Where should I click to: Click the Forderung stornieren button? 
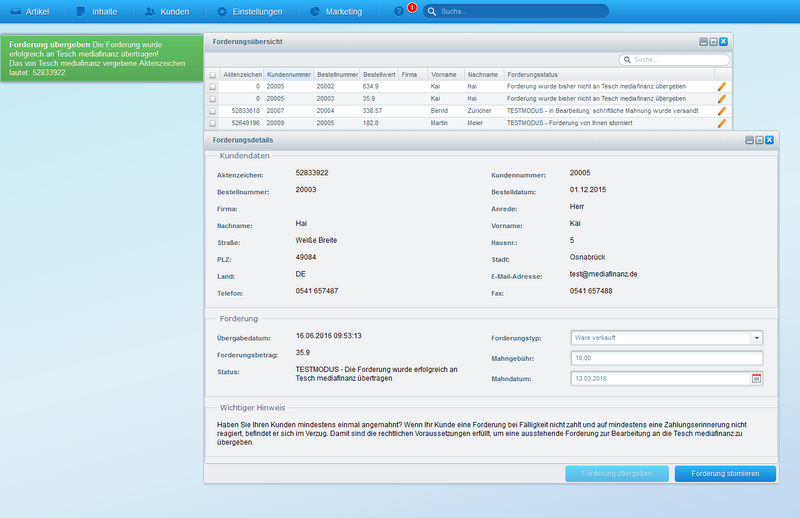pos(725,474)
